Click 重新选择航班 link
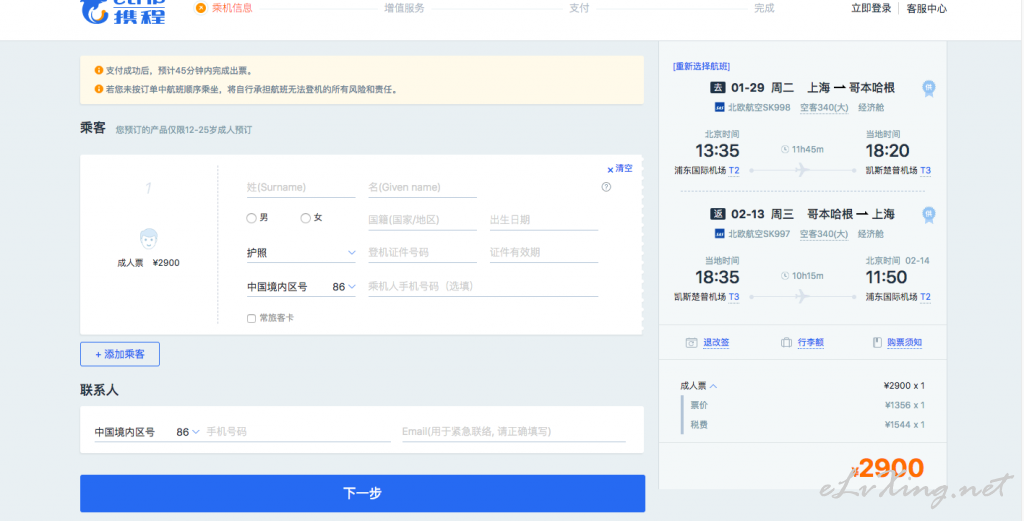 [x=701, y=67]
